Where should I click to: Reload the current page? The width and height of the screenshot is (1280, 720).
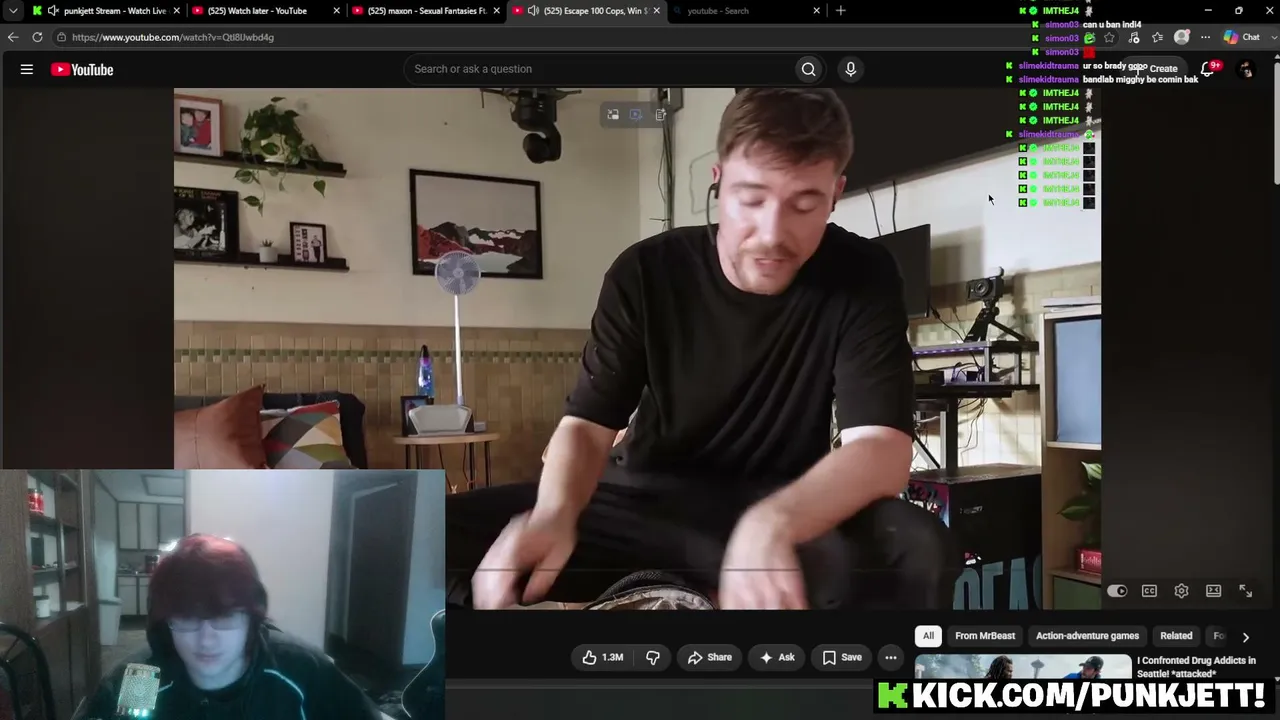37,37
